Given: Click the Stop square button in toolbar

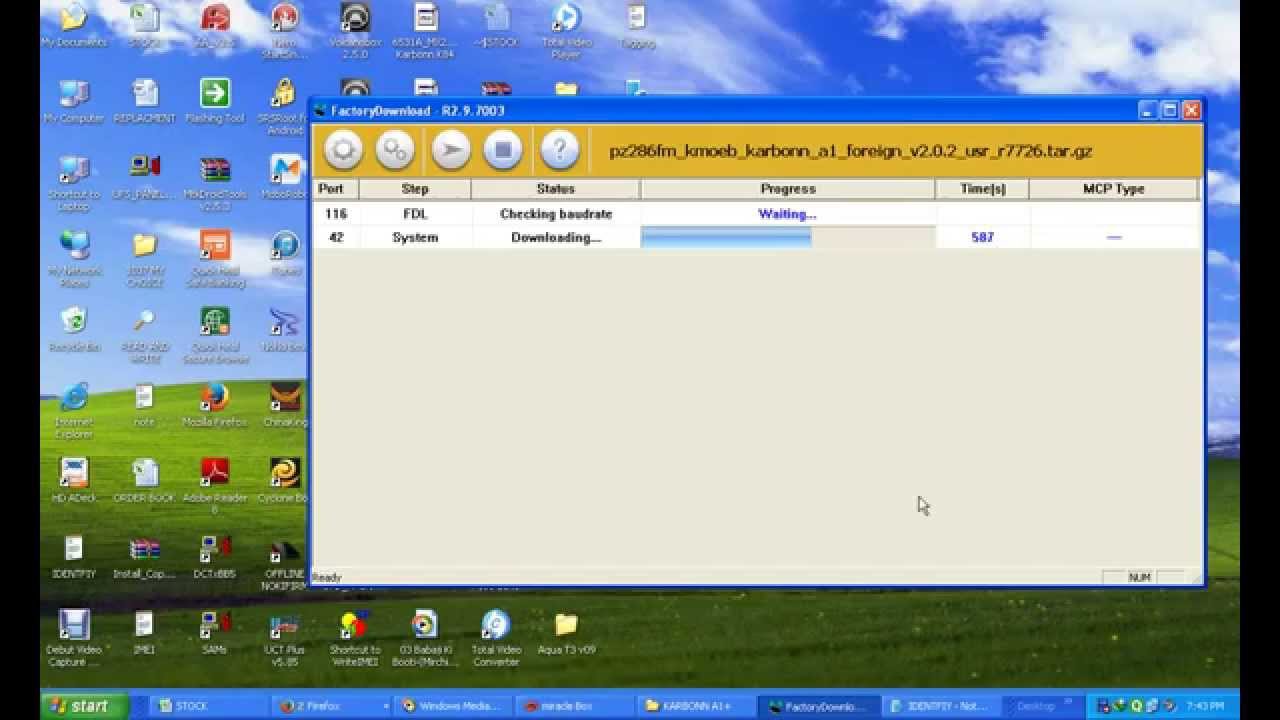Looking at the screenshot, I should point(503,151).
